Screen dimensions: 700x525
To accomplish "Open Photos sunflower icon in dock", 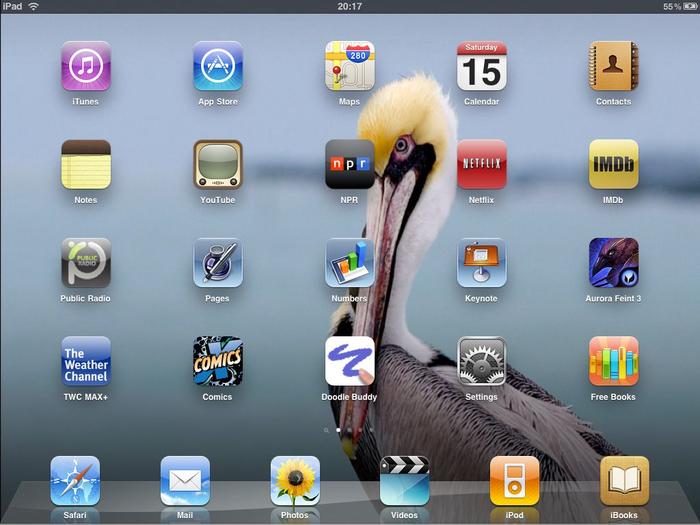I will click(x=295, y=480).
